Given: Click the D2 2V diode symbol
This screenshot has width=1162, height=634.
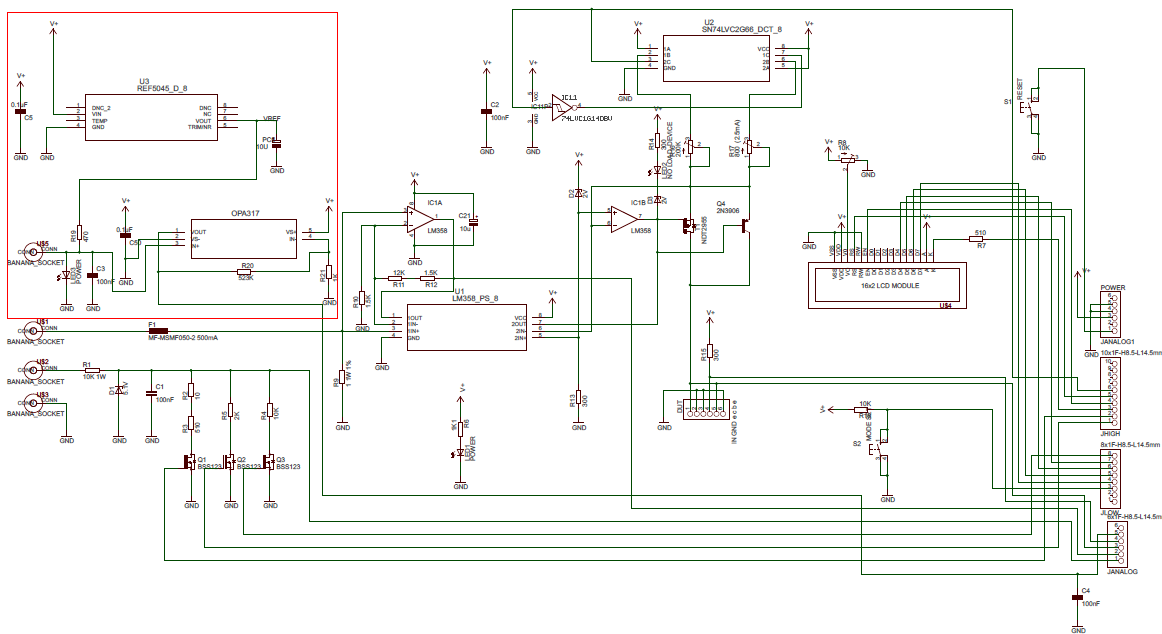Looking at the screenshot, I should point(579,192).
